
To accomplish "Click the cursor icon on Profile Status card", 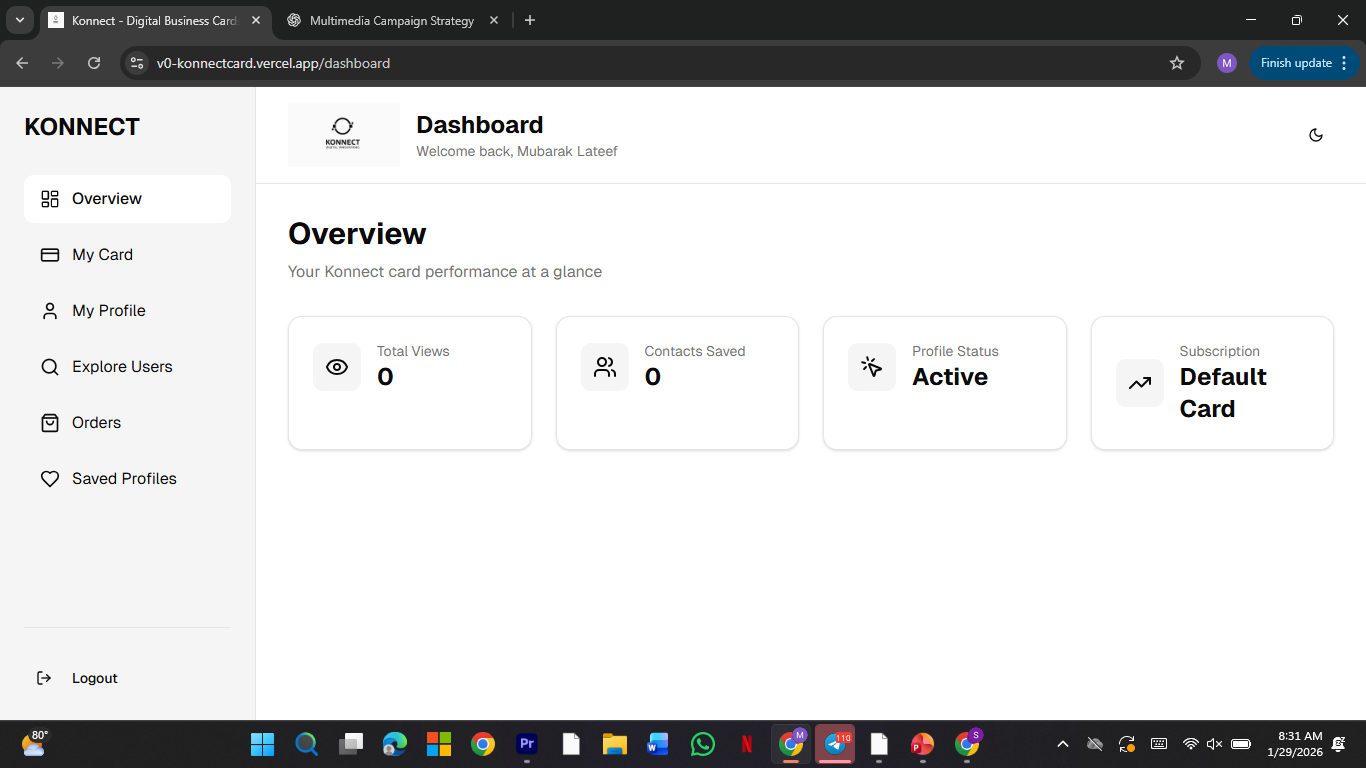I will [x=871, y=367].
